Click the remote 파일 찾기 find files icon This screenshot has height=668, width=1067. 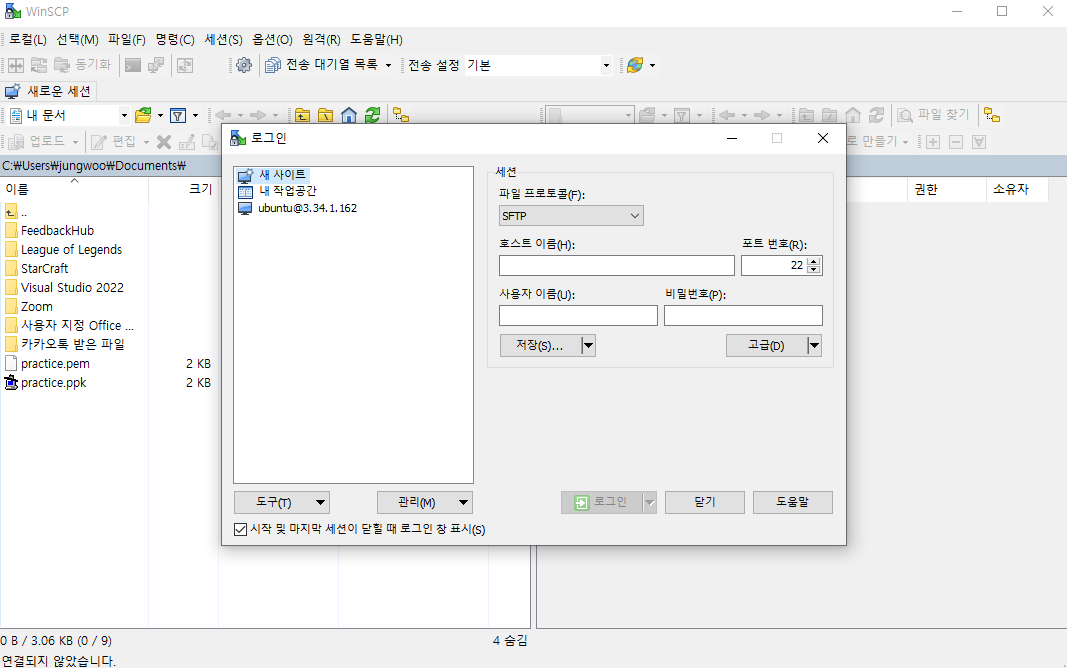(x=905, y=116)
